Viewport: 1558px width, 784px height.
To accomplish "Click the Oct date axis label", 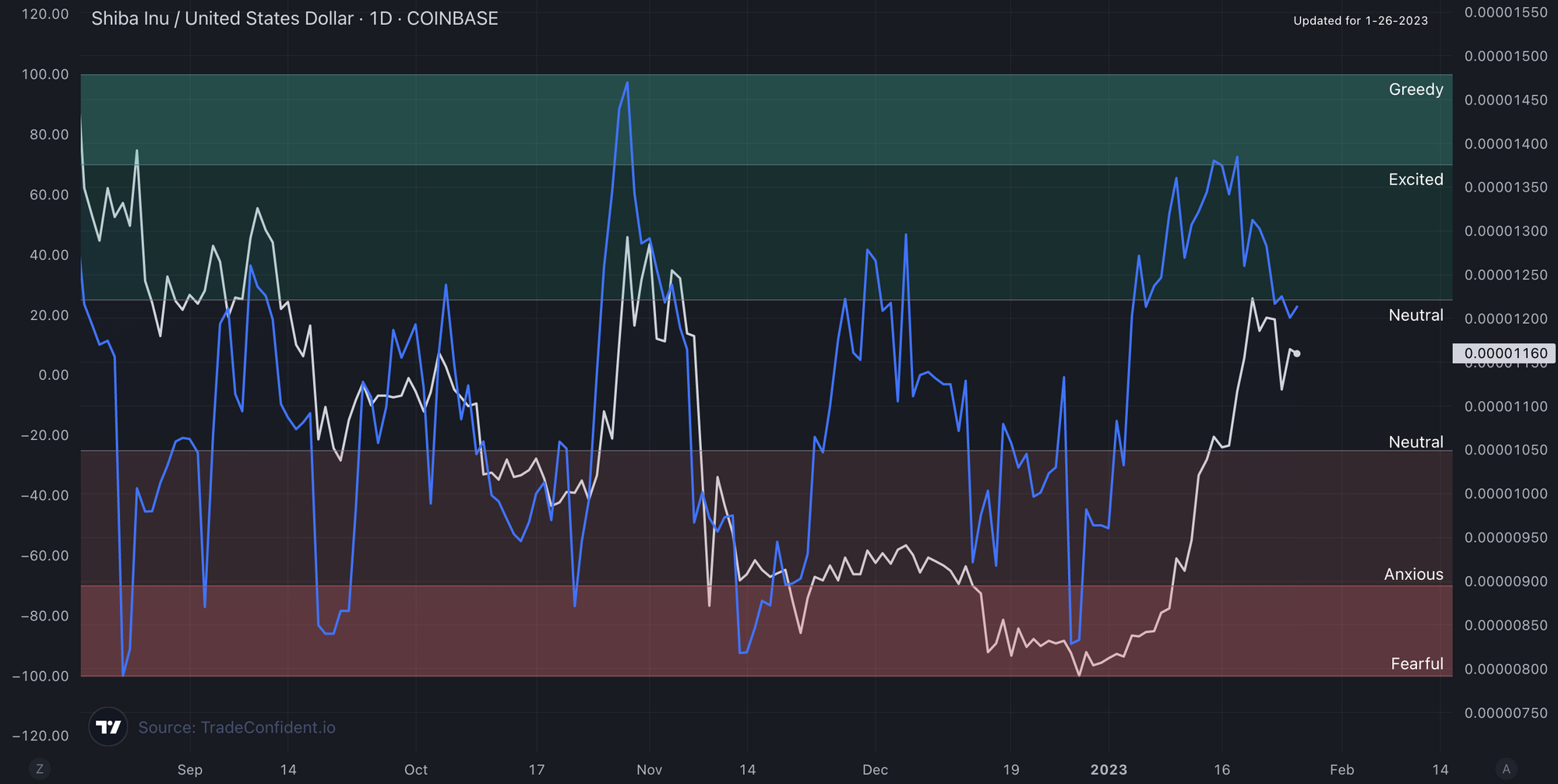I will point(416,770).
